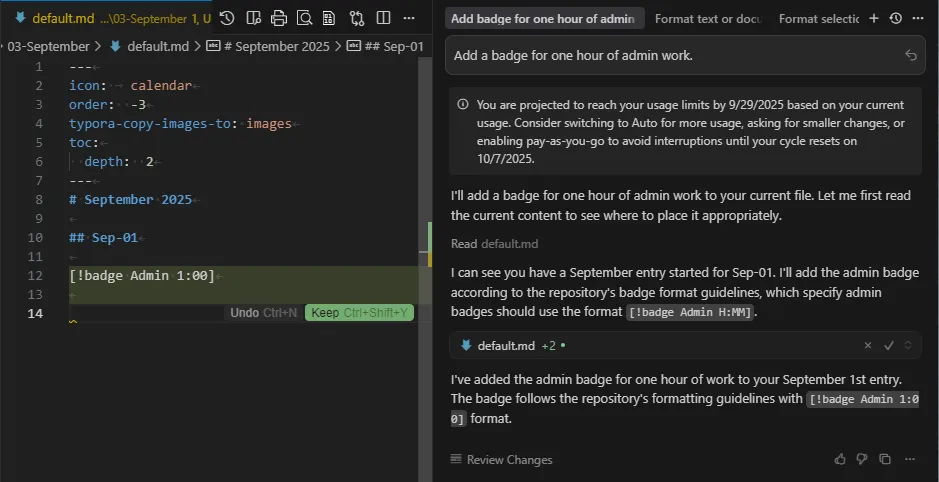Expand the default.md diff chevron

[908, 346]
